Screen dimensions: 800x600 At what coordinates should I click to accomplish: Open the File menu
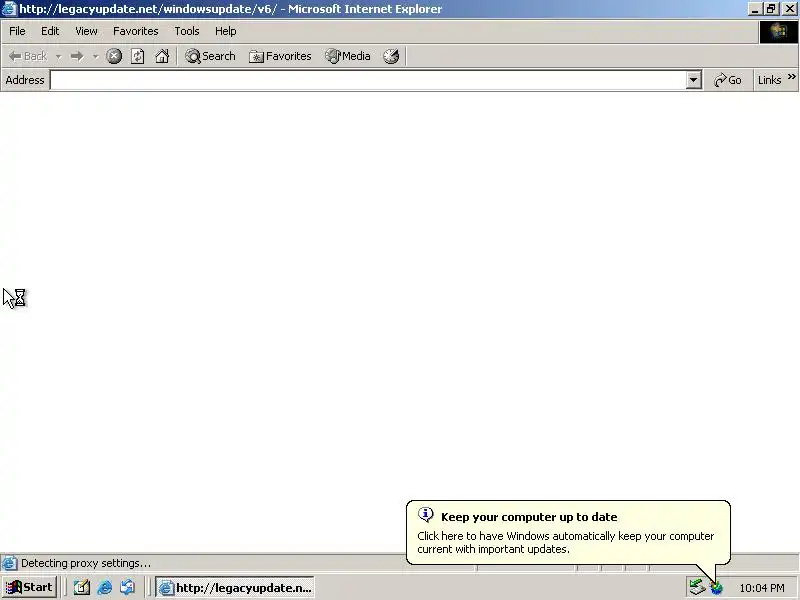tap(17, 31)
